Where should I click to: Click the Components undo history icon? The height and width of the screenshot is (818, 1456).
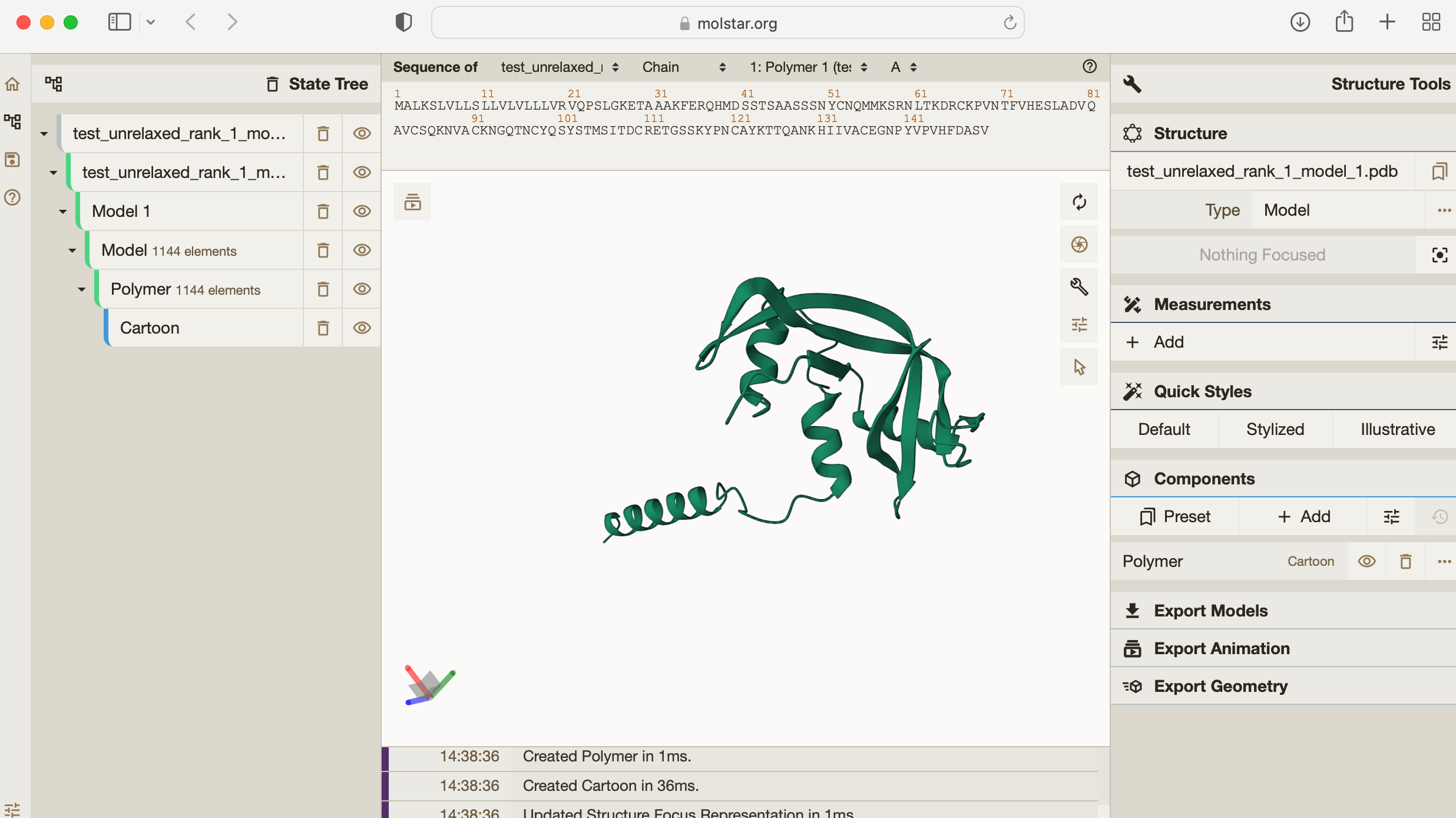point(1440,517)
